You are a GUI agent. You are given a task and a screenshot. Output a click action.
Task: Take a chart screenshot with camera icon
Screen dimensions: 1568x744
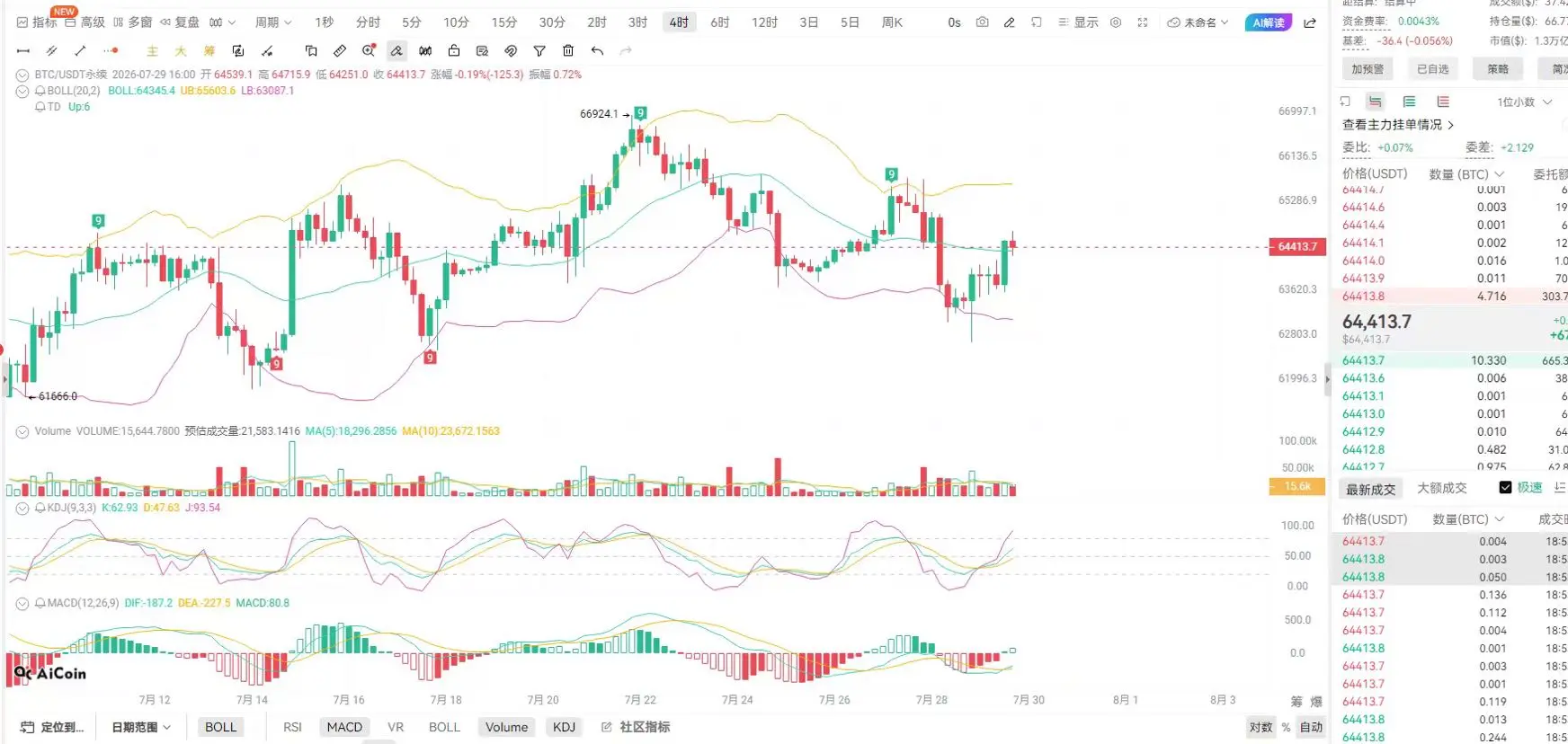[983, 22]
